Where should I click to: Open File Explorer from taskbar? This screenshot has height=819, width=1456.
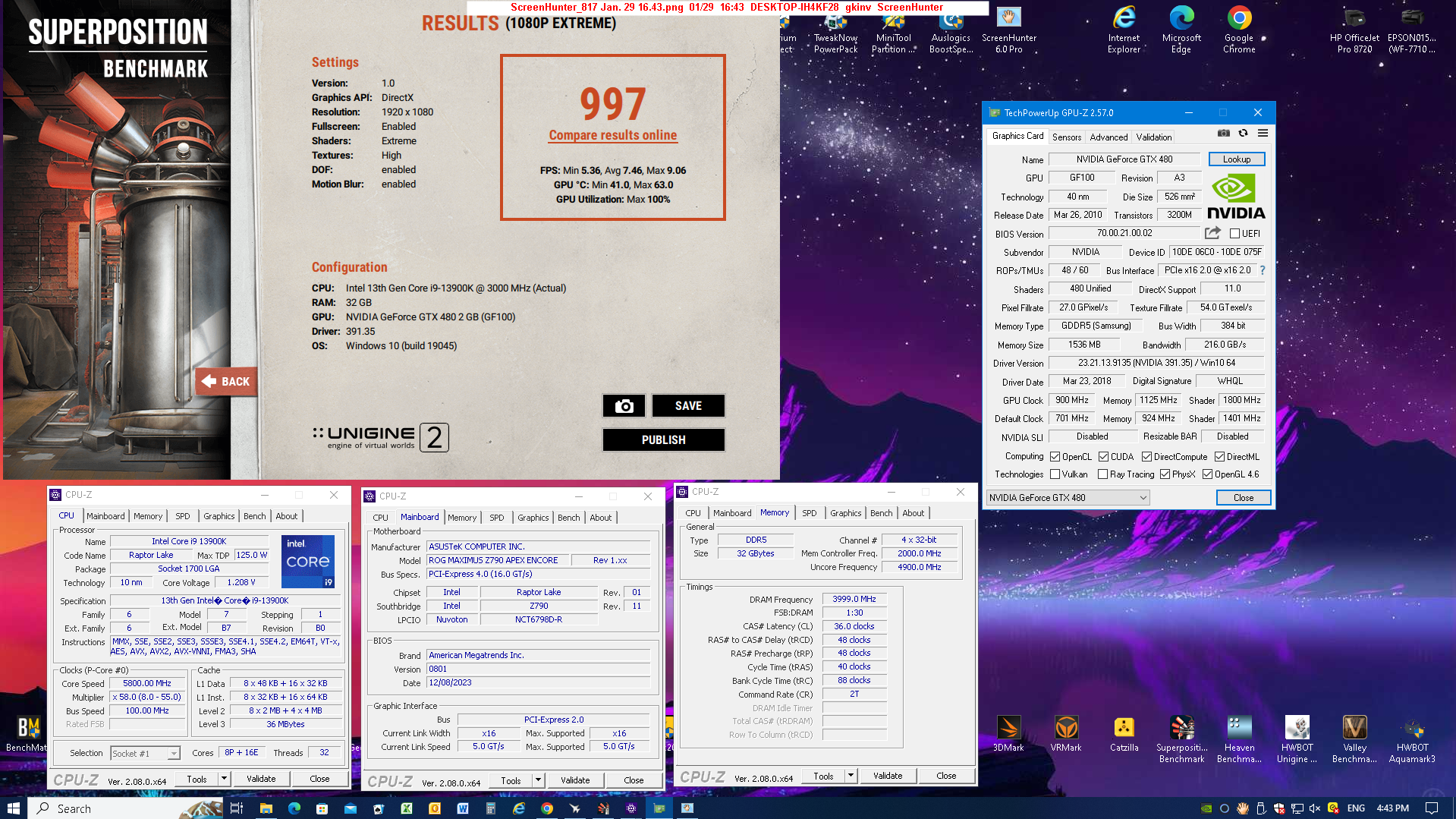point(266,808)
